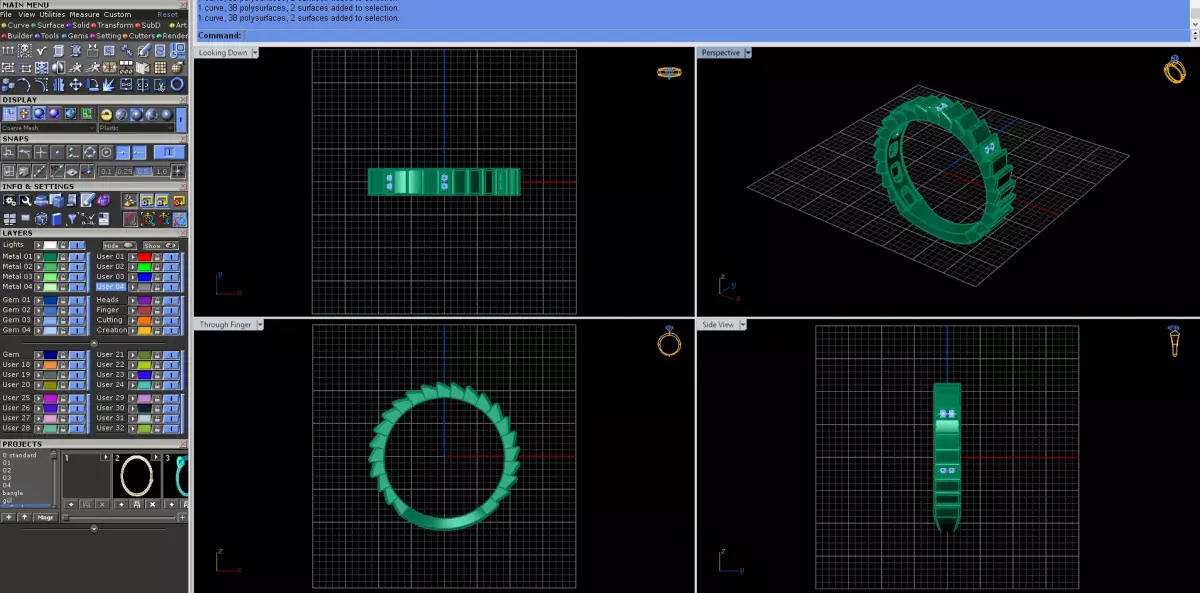Toggle the blue on/off switch for Gem 01 layer

coord(77,299)
